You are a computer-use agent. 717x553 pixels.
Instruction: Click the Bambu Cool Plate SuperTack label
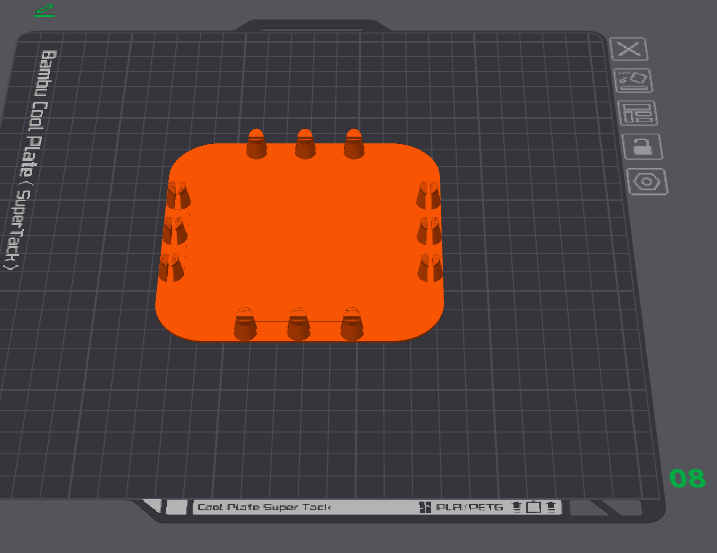31,160
